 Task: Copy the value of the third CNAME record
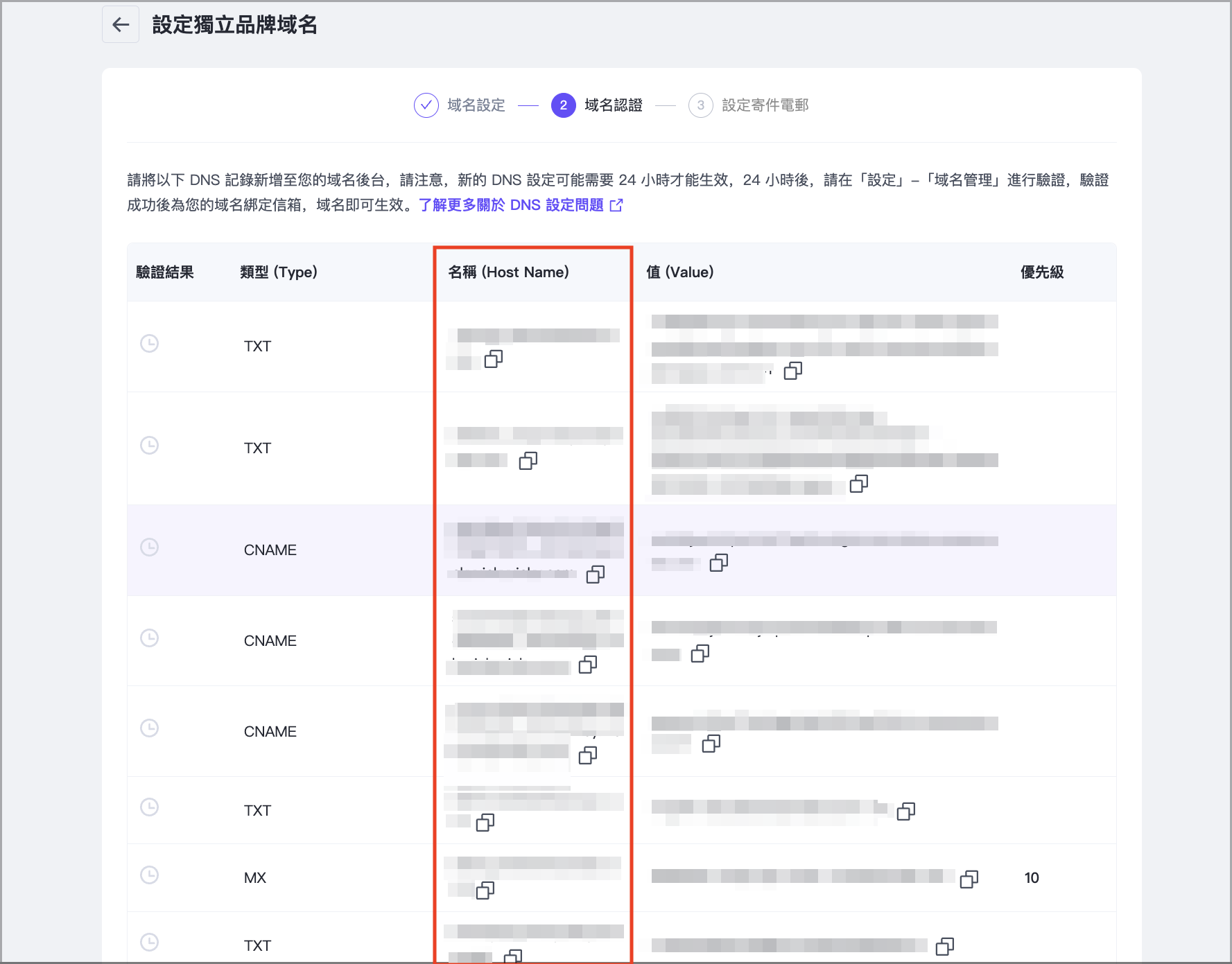point(711,744)
